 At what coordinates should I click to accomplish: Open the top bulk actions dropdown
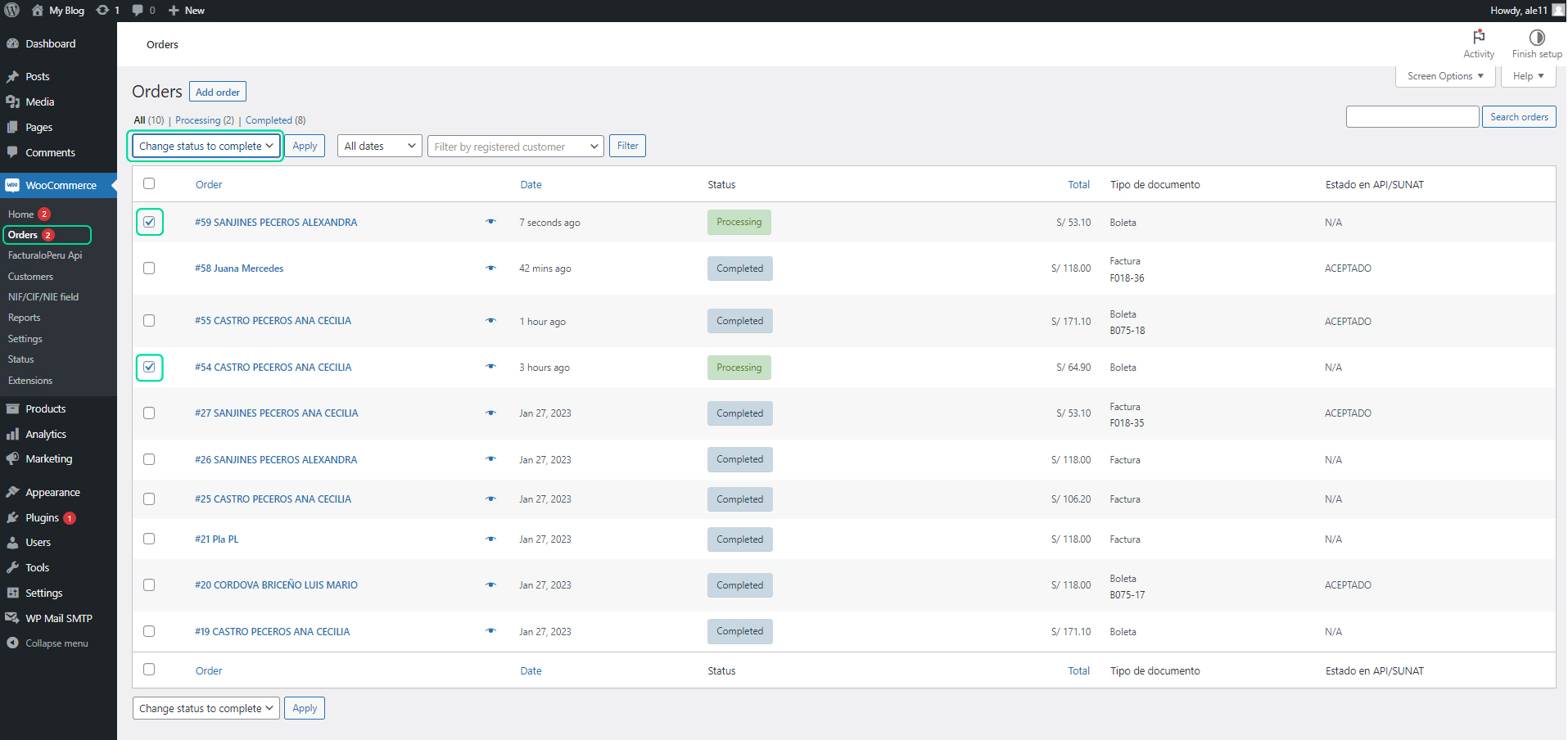(206, 146)
